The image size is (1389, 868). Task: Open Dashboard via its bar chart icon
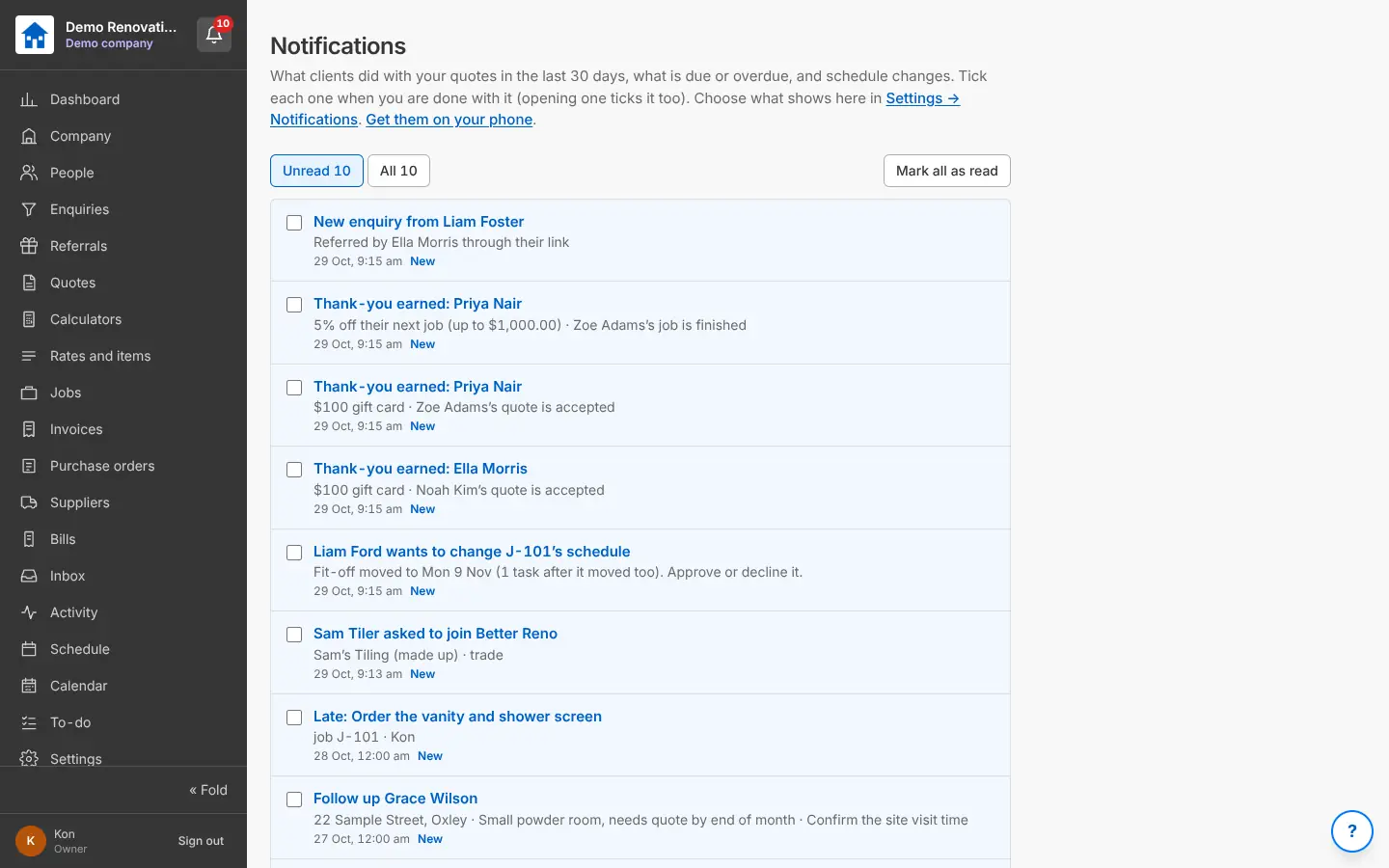point(29,99)
